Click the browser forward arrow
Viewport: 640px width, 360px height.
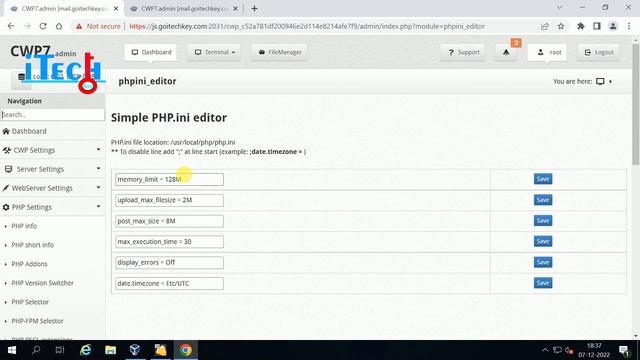pos(27,26)
